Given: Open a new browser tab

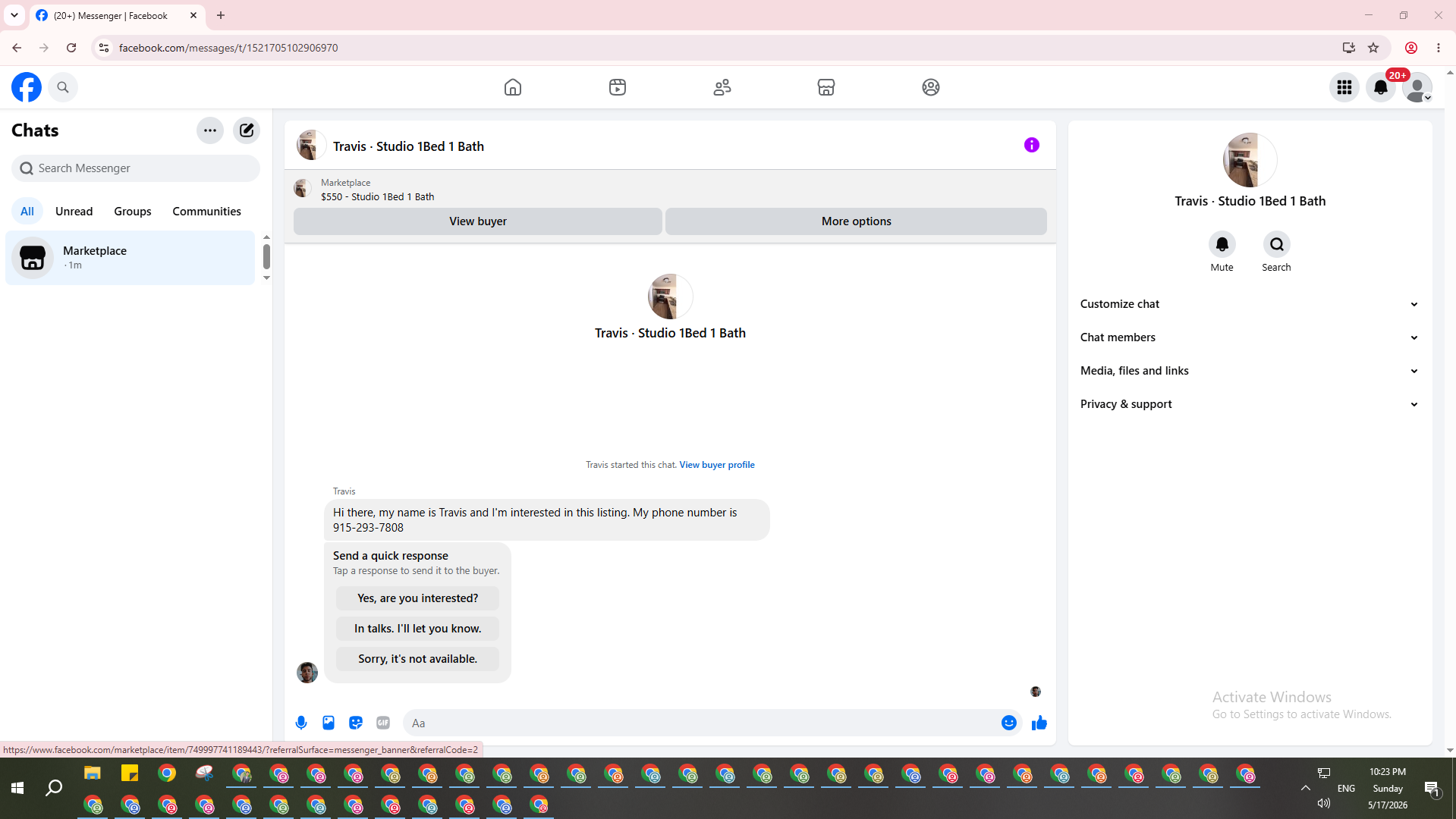Looking at the screenshot, I should tap(221, 15).
